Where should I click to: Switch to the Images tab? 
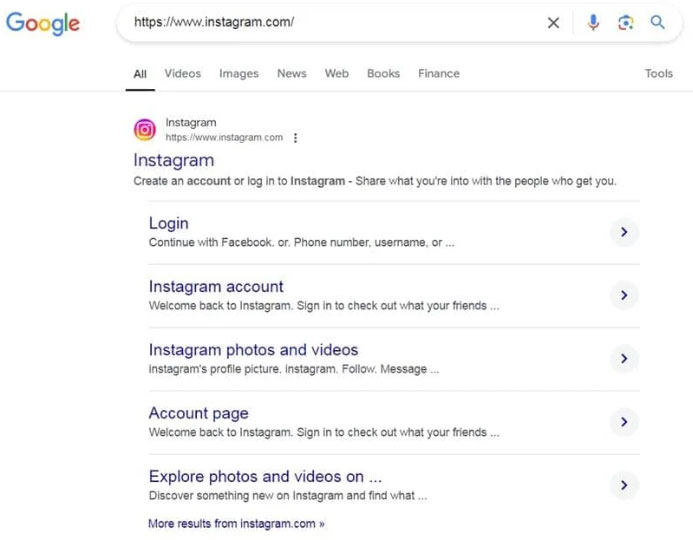[239, 73]
